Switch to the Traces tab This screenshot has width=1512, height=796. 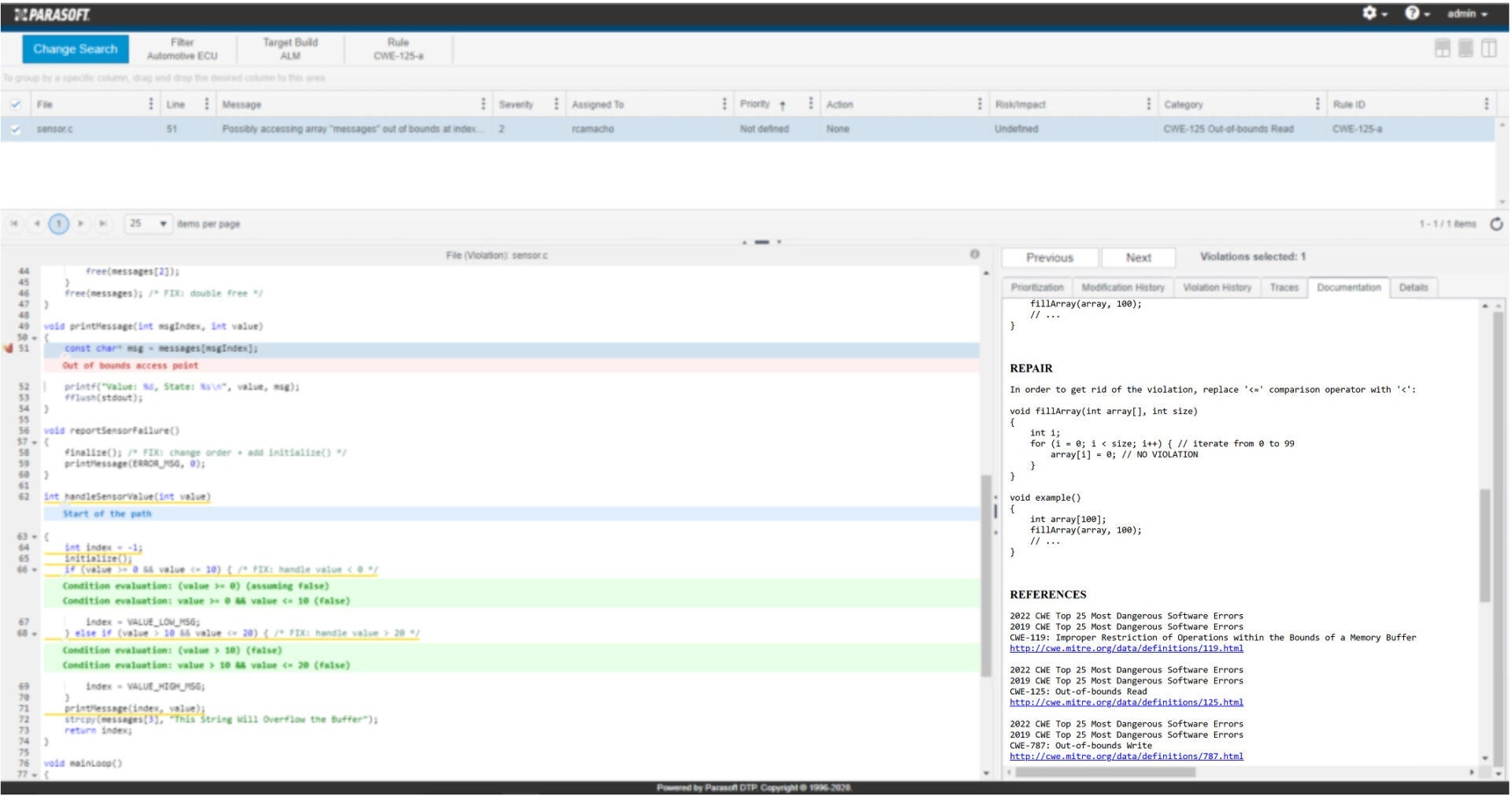(1284, 287)
